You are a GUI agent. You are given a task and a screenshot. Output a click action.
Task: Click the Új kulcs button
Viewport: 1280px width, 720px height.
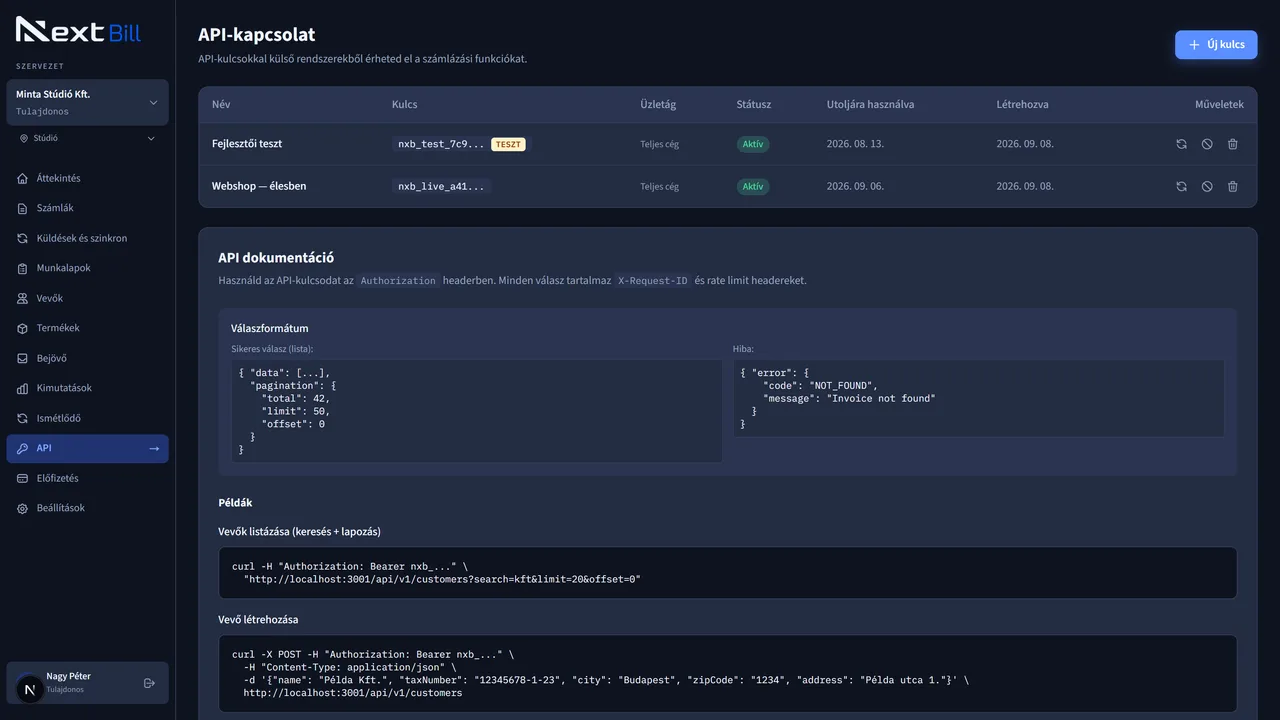click(1216, 44)
